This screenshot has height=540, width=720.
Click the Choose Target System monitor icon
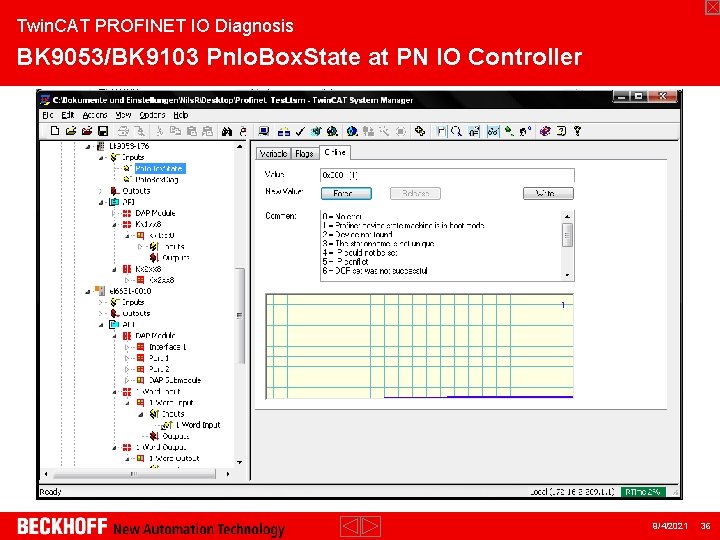264,131
